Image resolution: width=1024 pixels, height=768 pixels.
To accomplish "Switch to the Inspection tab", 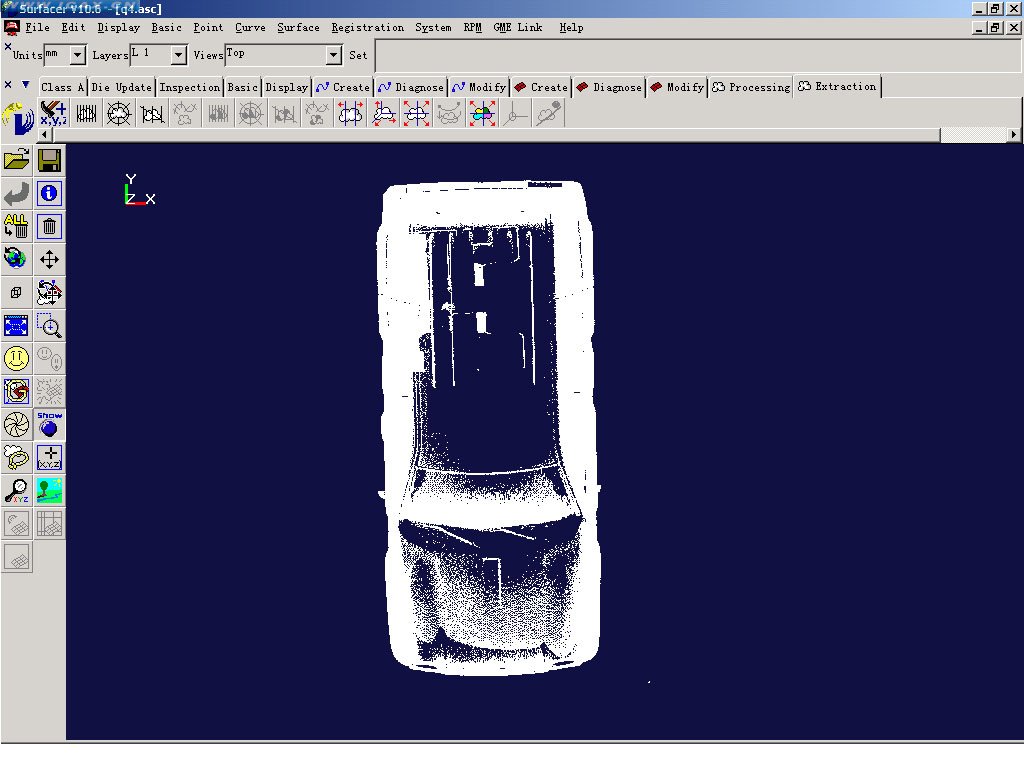I will (189, 87).
